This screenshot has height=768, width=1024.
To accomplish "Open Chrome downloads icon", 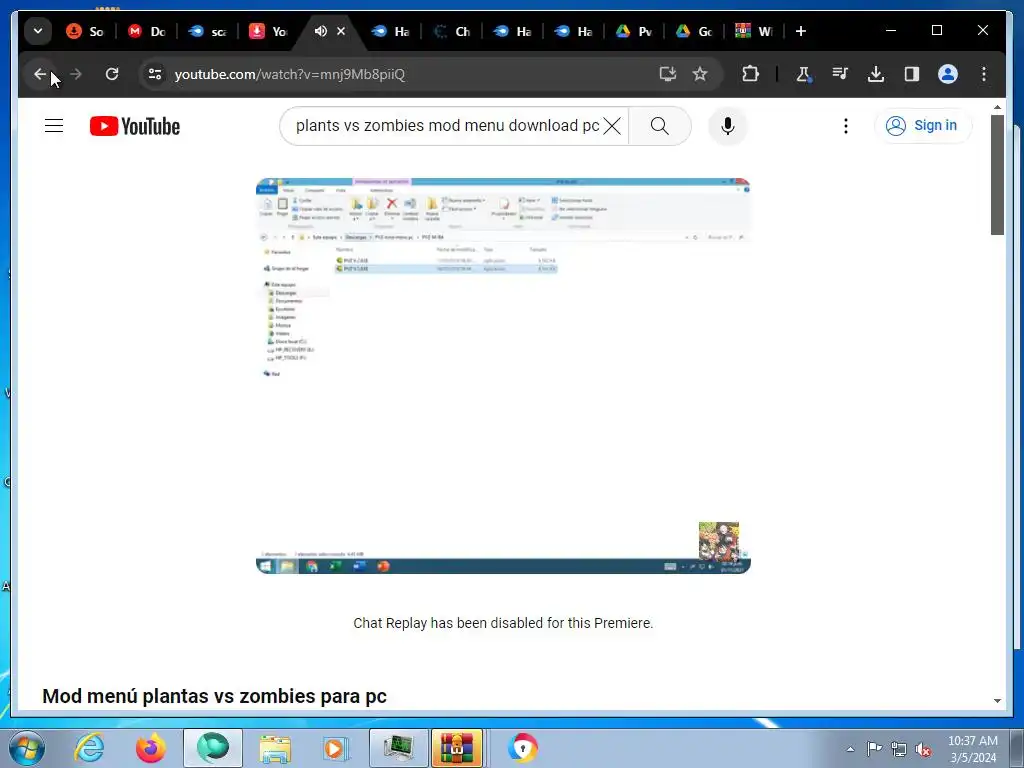I will 876,74.
